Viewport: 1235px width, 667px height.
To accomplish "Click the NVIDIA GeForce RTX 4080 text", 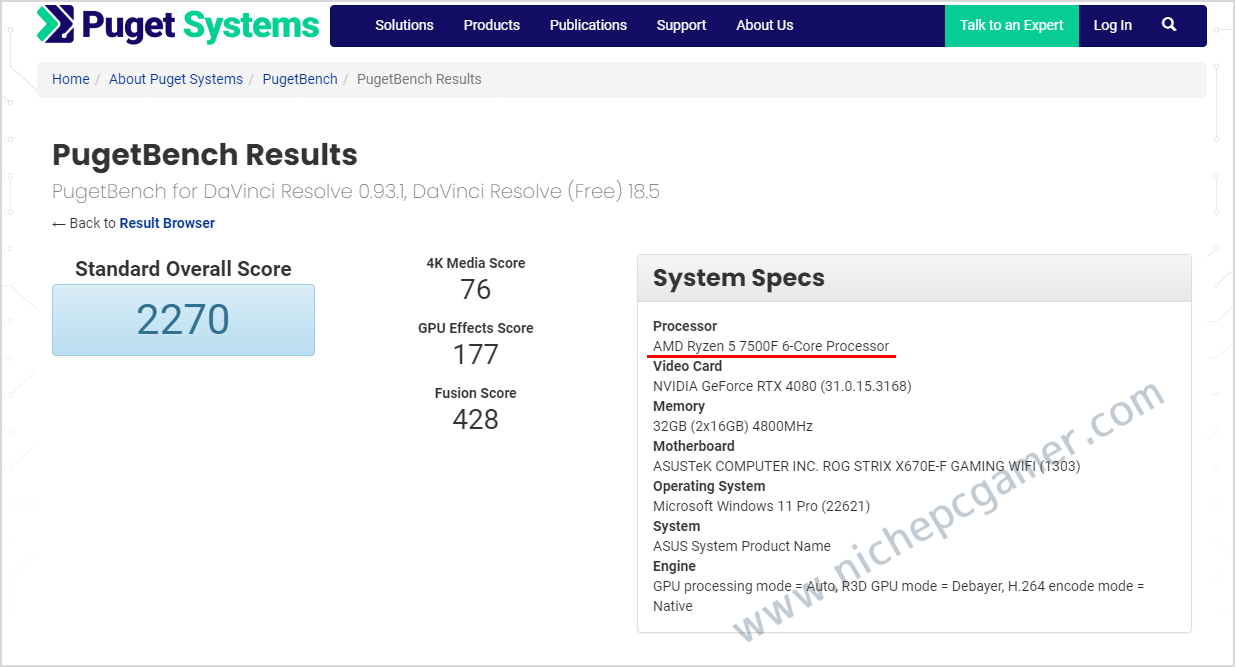I will [x=782, y=386].
